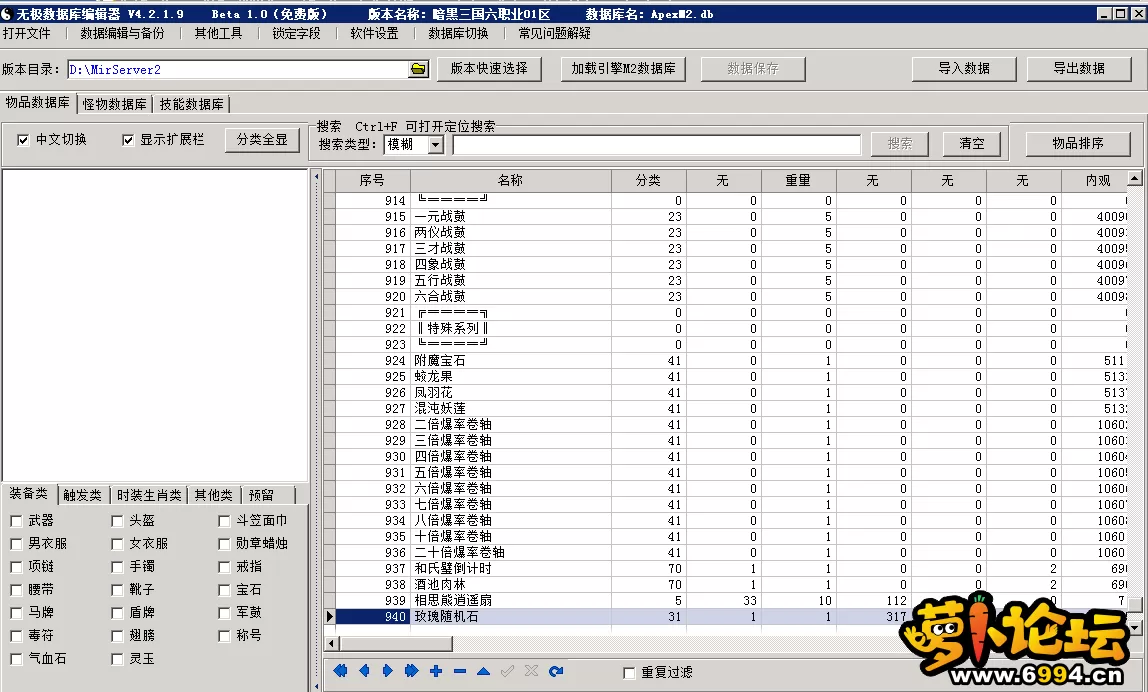Jump to first record navigator icon
The image size is (1148, 692).
pos(340,671)
